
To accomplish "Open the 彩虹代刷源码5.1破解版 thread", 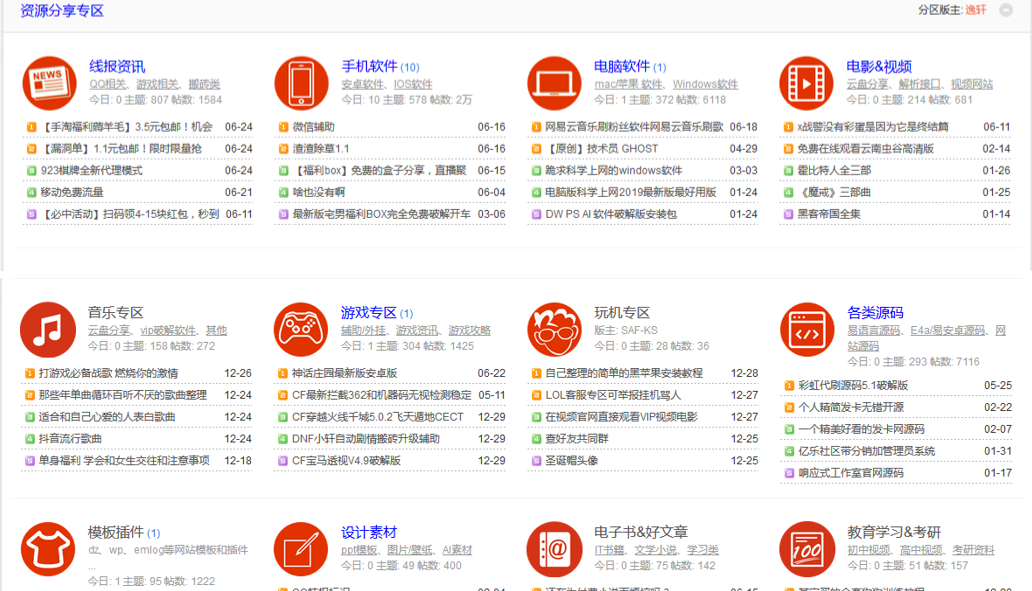I will 853,385.
